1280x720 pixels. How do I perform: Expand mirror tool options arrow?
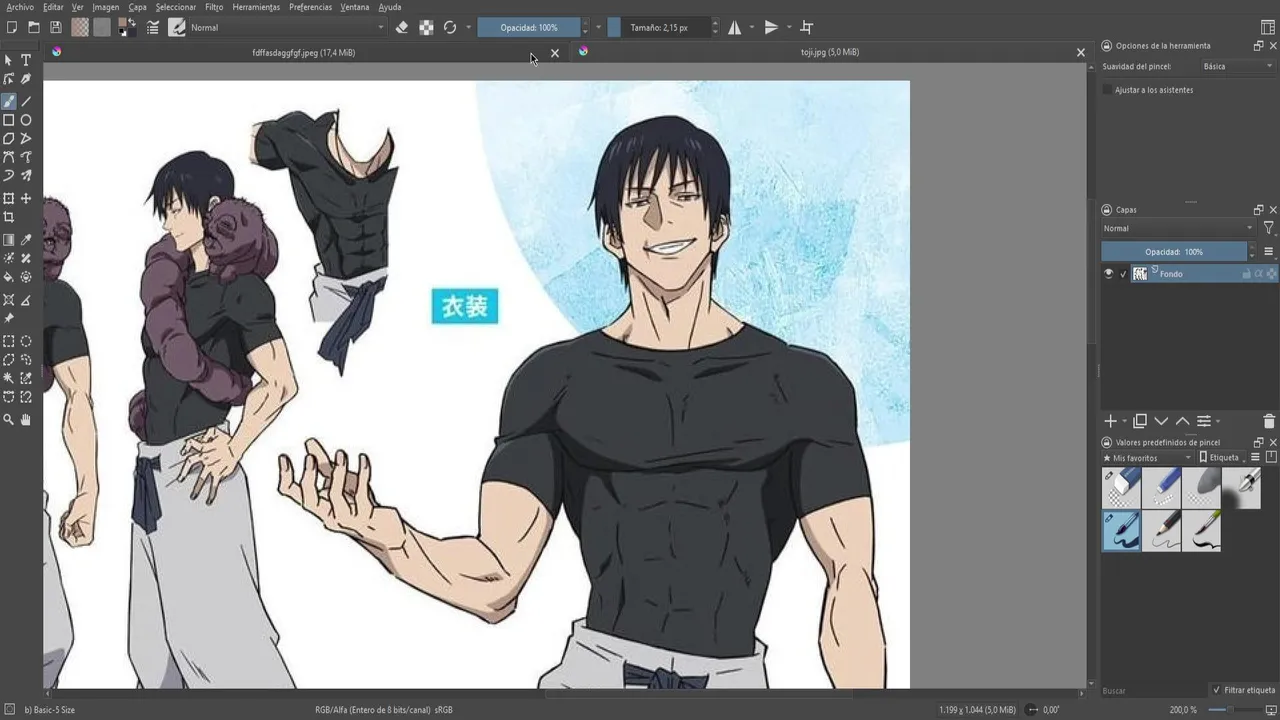point(752,27)
